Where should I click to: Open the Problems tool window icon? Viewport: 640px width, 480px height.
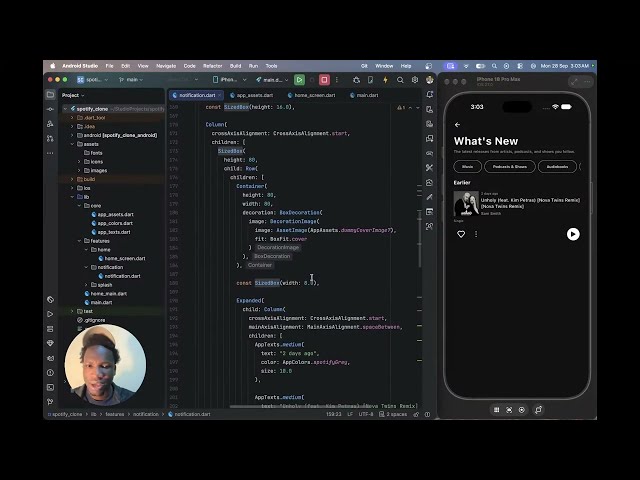point(50,373)
